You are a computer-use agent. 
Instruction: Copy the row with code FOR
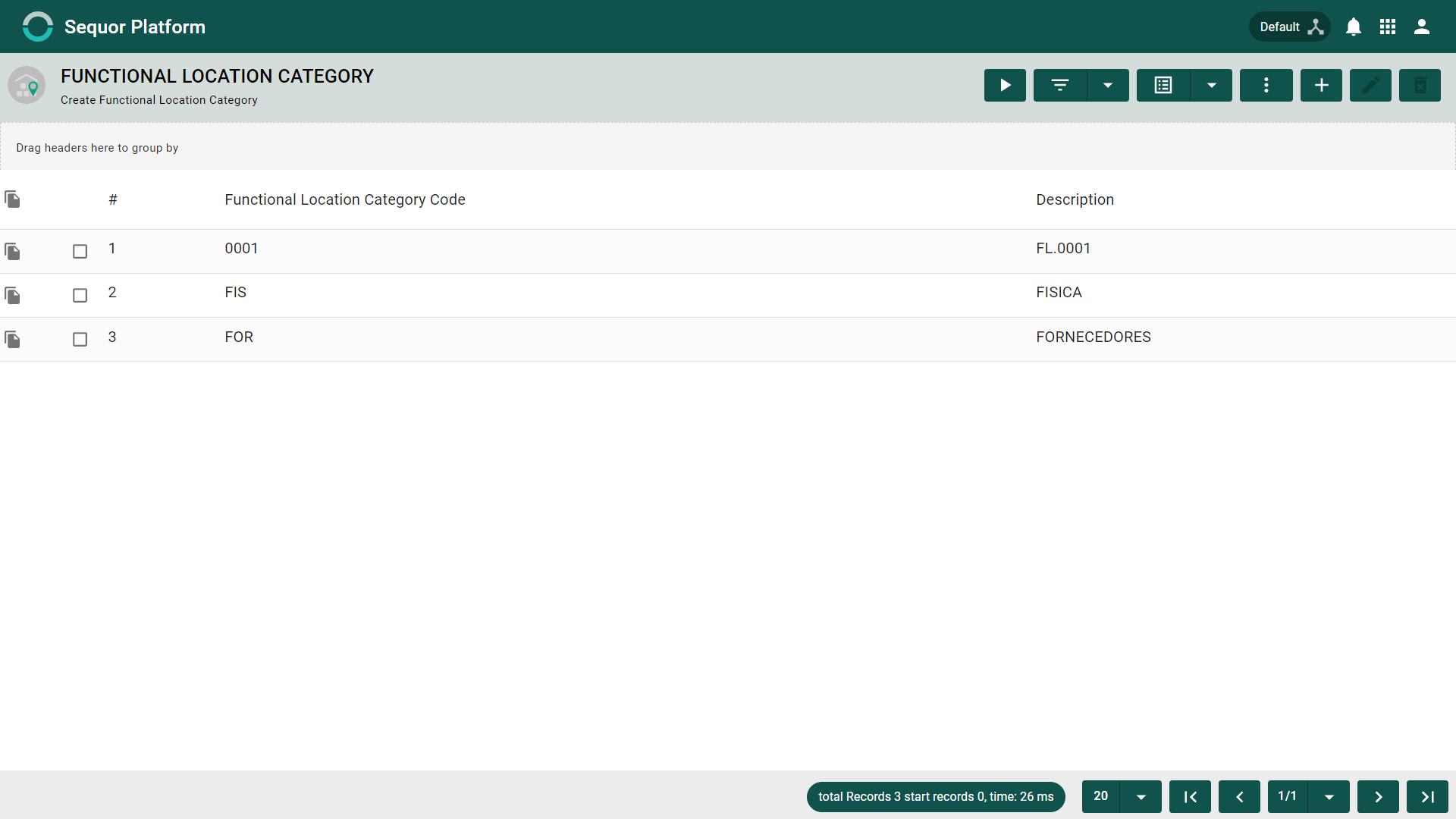pyautogui.click(x=12, y=339)
